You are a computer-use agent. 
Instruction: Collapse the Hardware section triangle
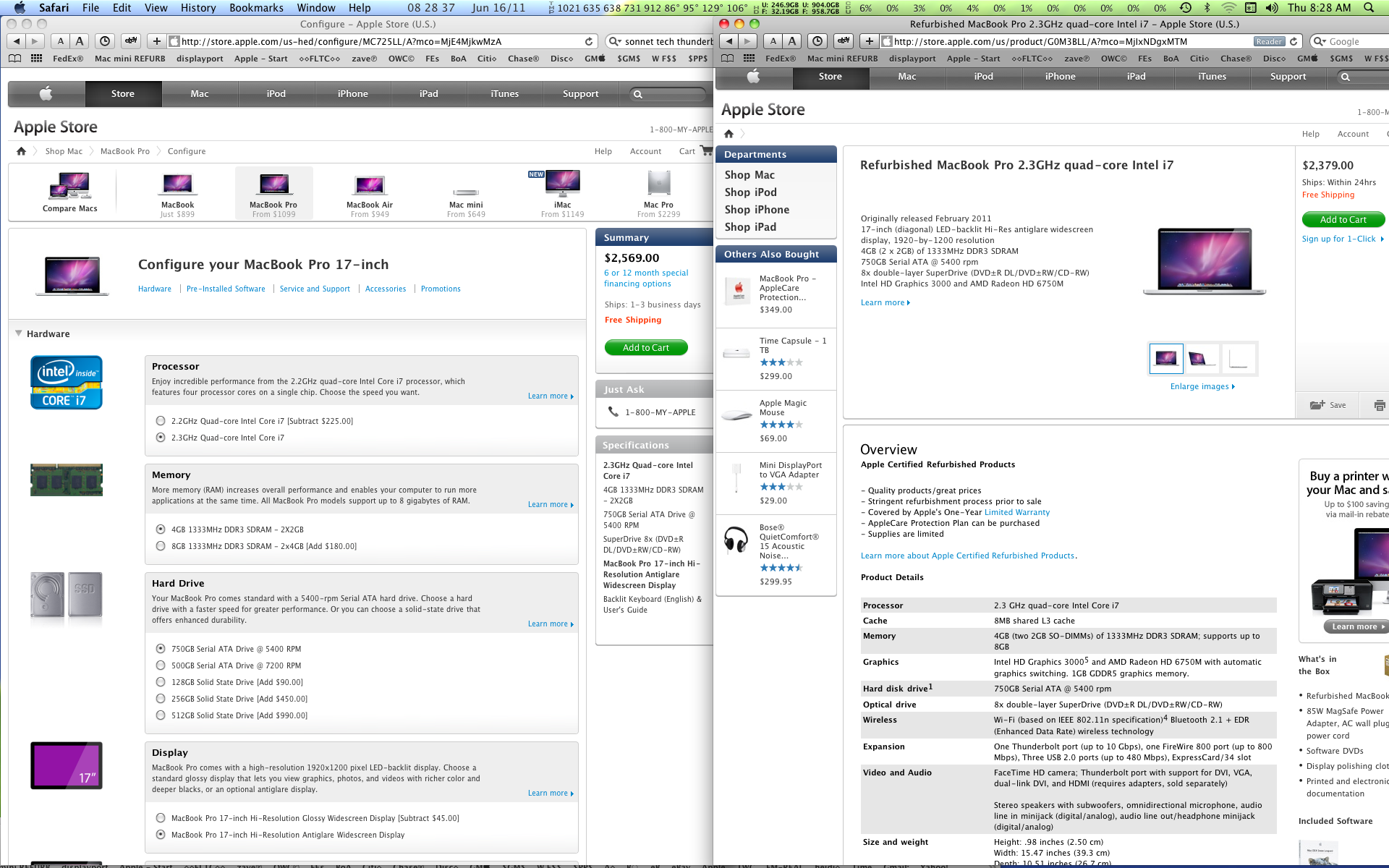(19, 333)
